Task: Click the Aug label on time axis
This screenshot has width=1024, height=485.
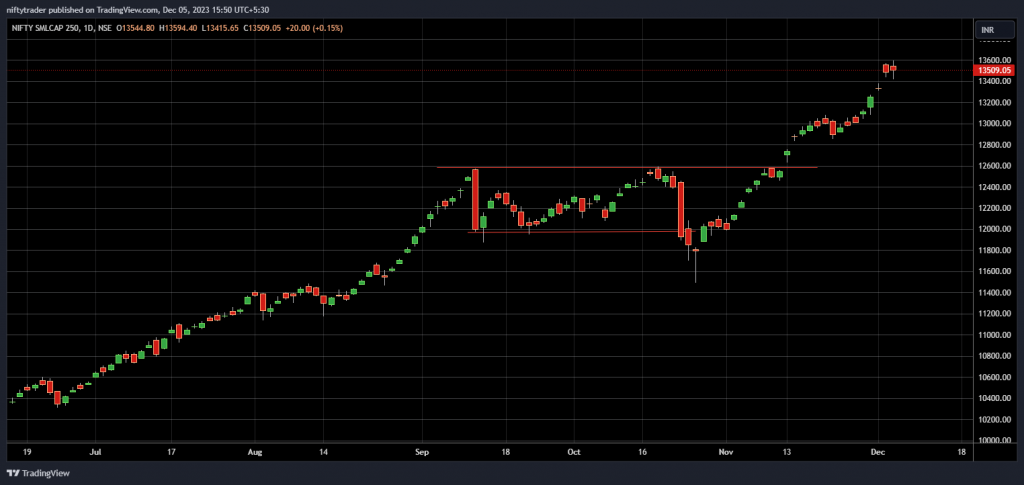Action: pyautogui.click(x=255, y=451)
